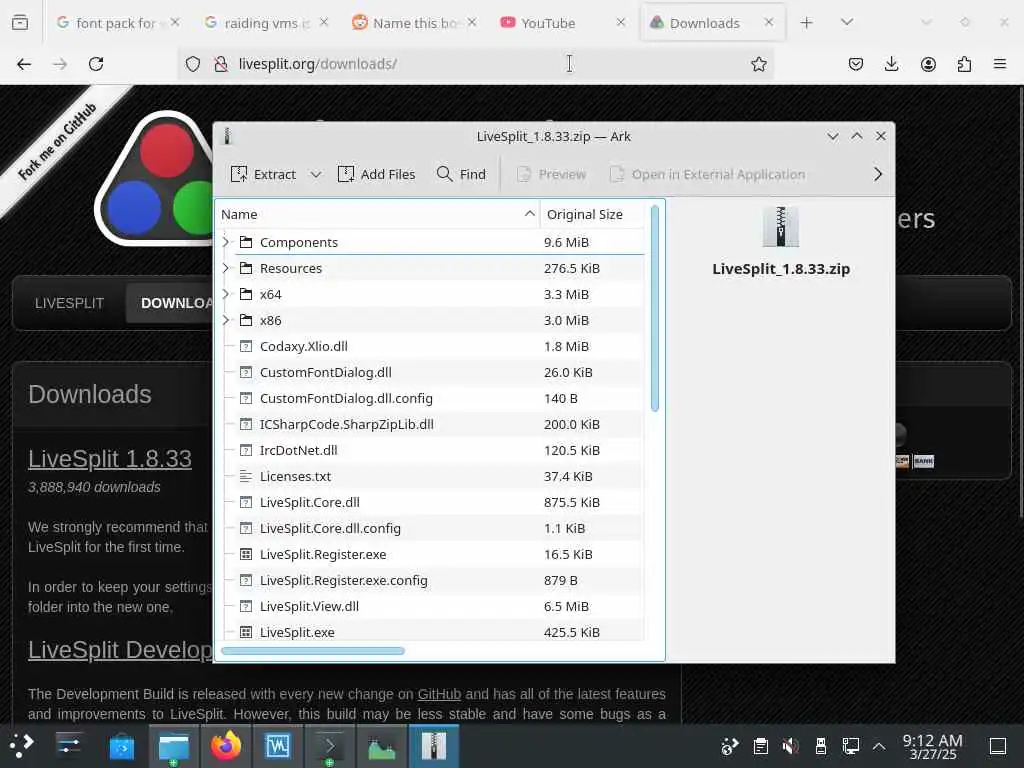Switch to 'raiding vms' browser tab
The width and height of the screenshot is (1024, 768).
(266, 23)
